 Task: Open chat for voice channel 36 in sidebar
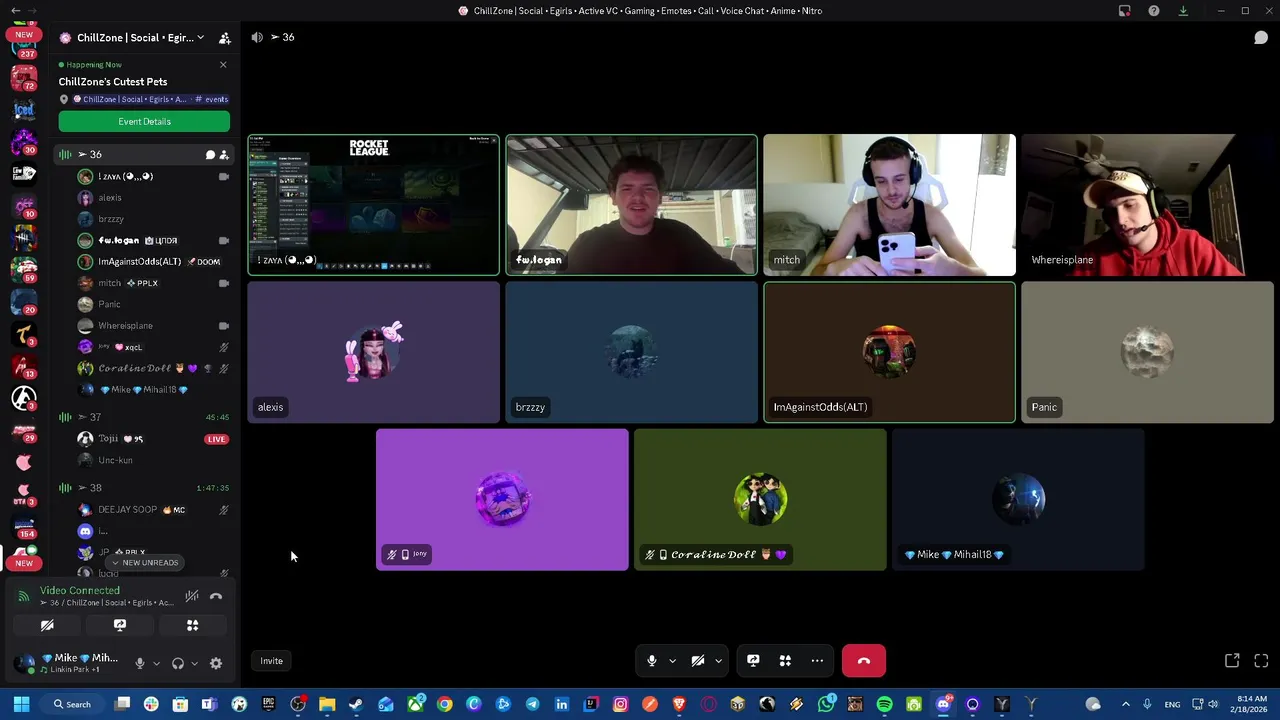210,155
